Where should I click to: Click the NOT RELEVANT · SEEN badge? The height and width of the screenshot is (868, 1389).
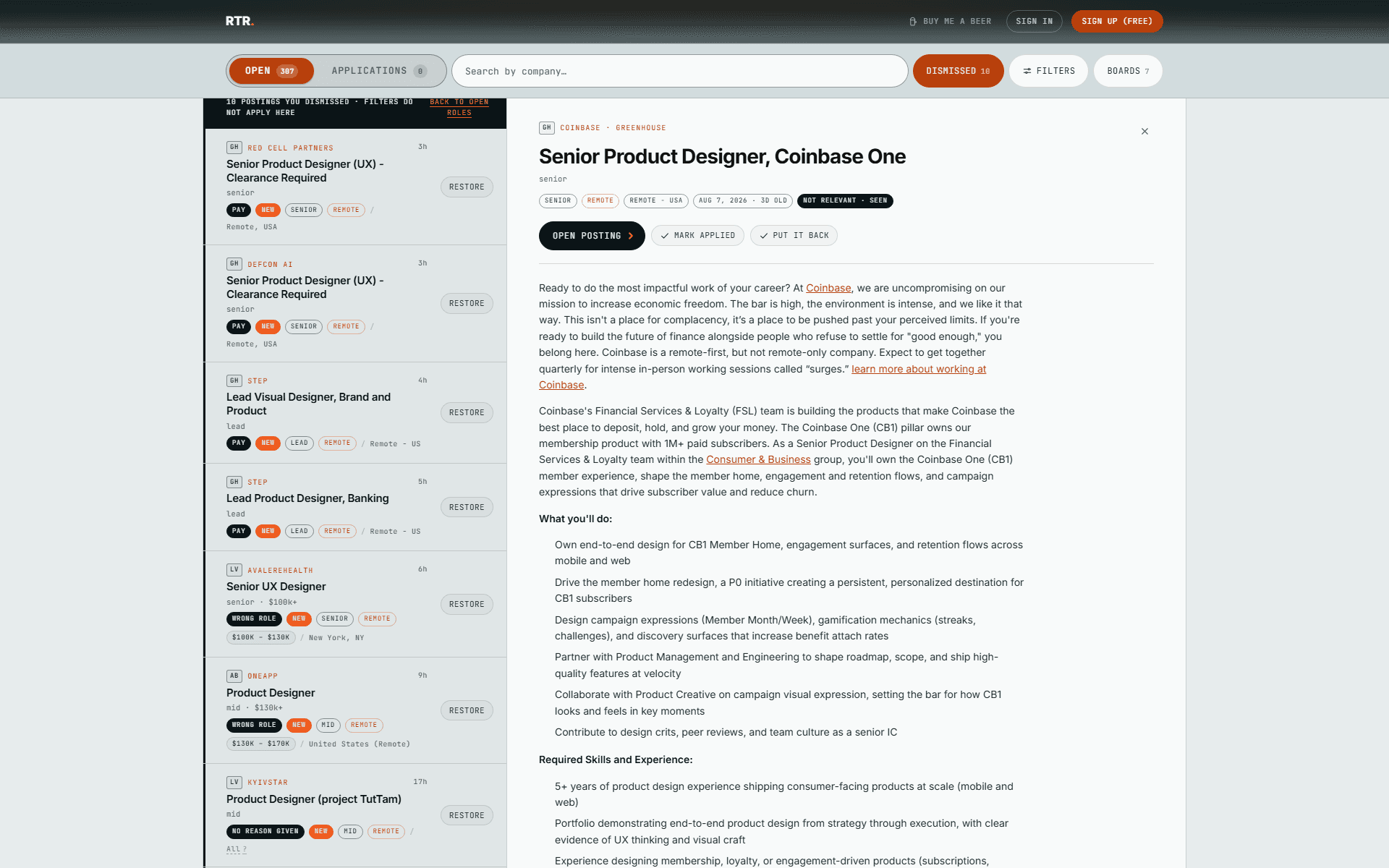click(x=845, y=200)
